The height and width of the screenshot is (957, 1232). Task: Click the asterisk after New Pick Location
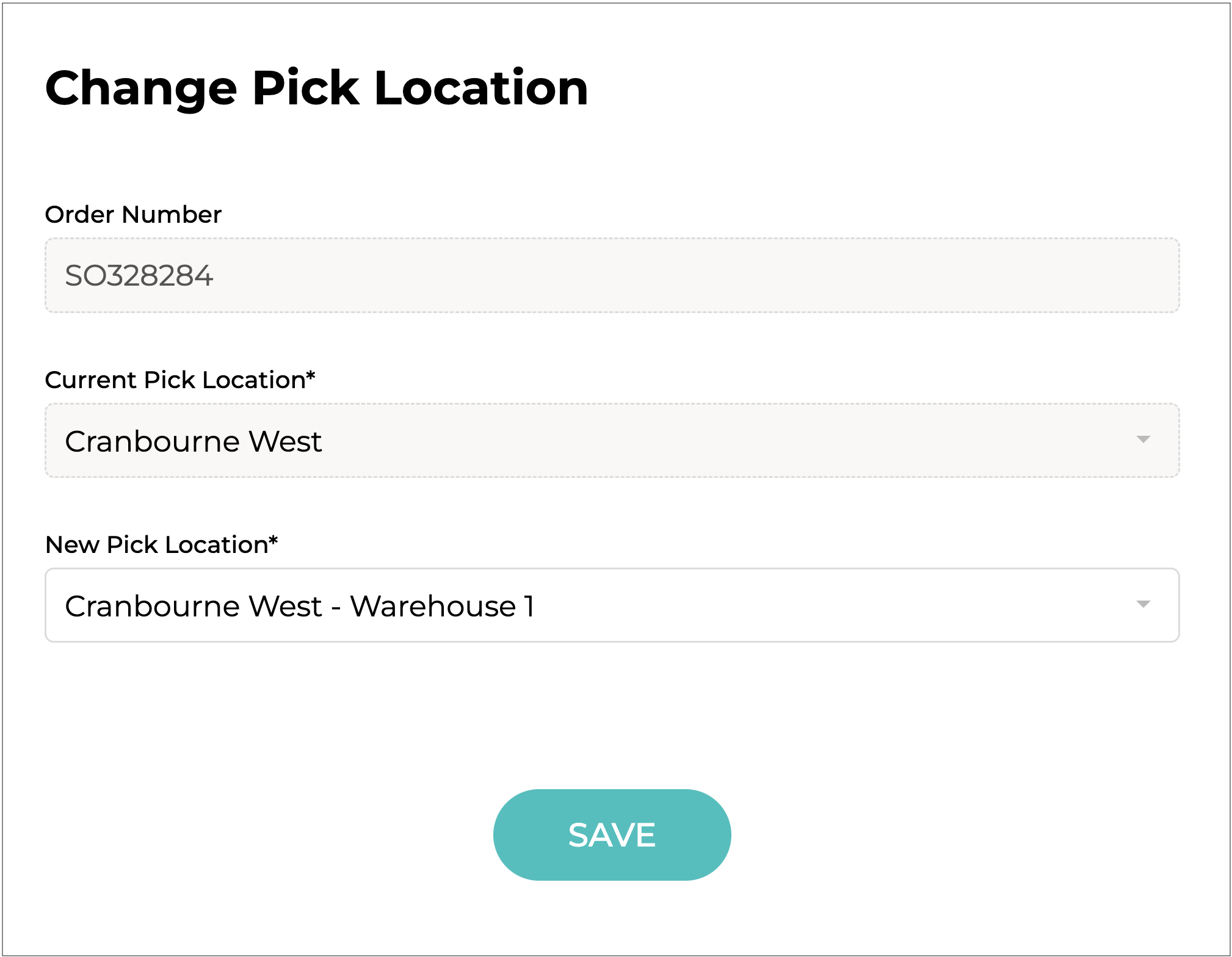(274, 540)
